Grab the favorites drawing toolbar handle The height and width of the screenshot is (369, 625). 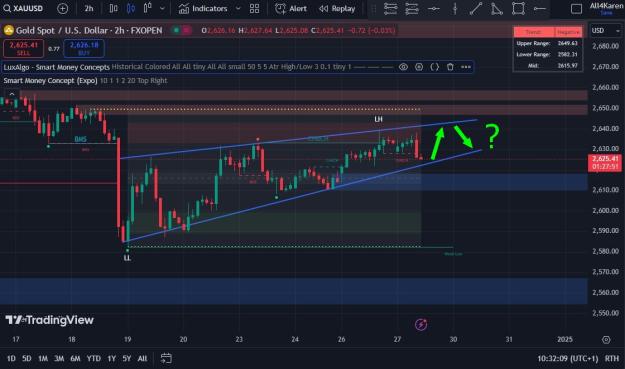coord(373,8)
